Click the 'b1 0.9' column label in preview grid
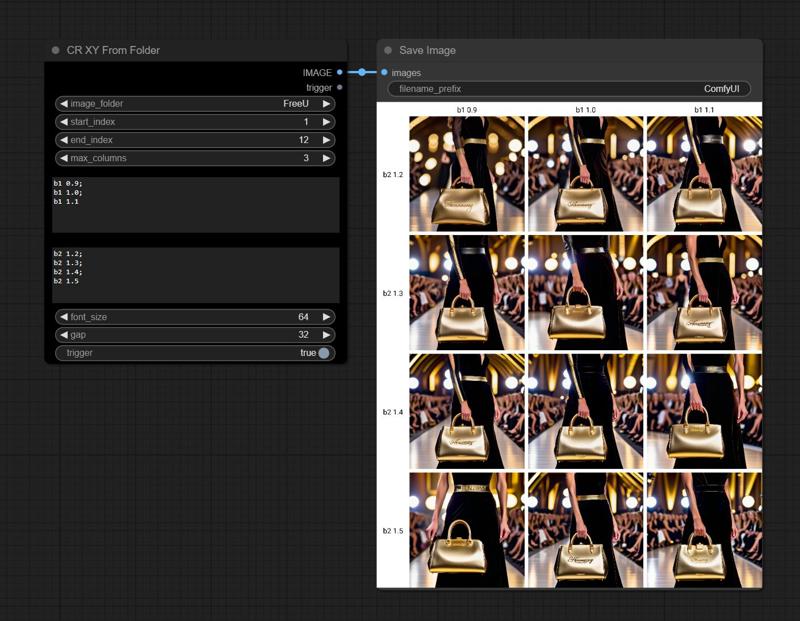This screenshot has width=800, height=621. (x=467, y=110)
